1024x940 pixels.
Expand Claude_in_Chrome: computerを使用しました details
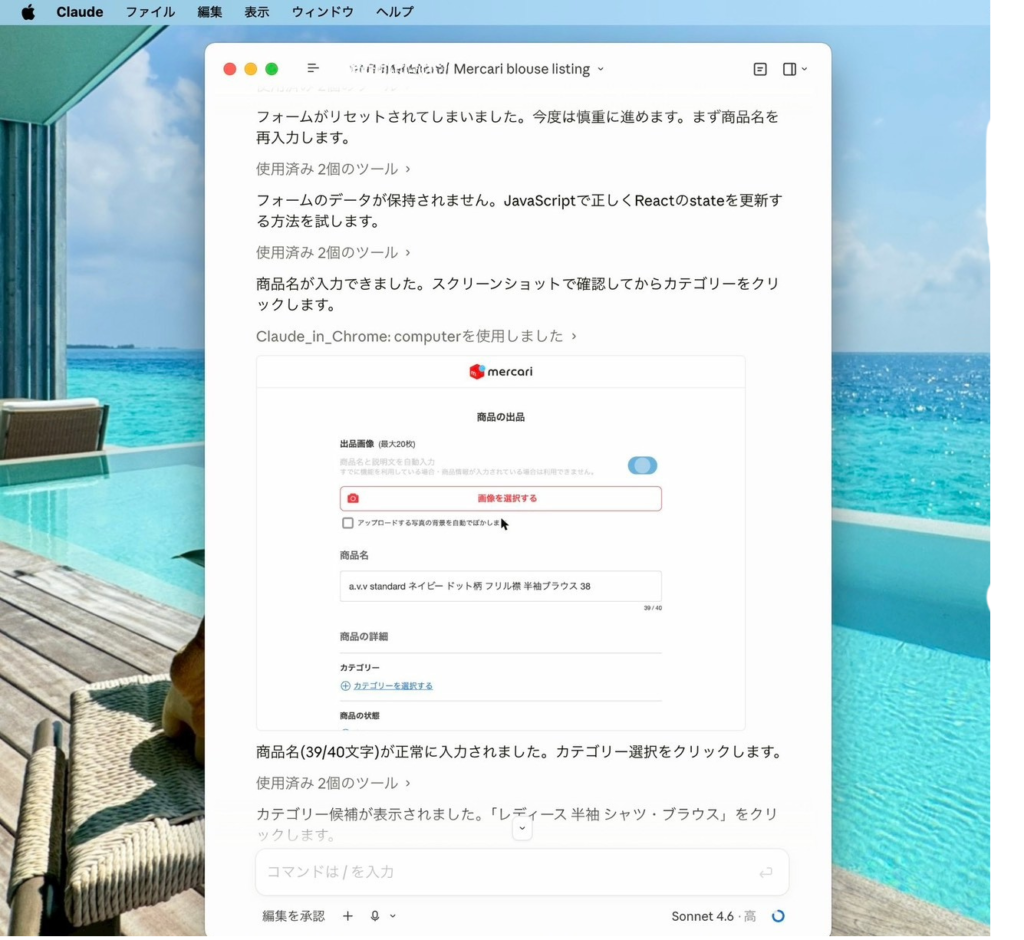[x=416, y=336]
